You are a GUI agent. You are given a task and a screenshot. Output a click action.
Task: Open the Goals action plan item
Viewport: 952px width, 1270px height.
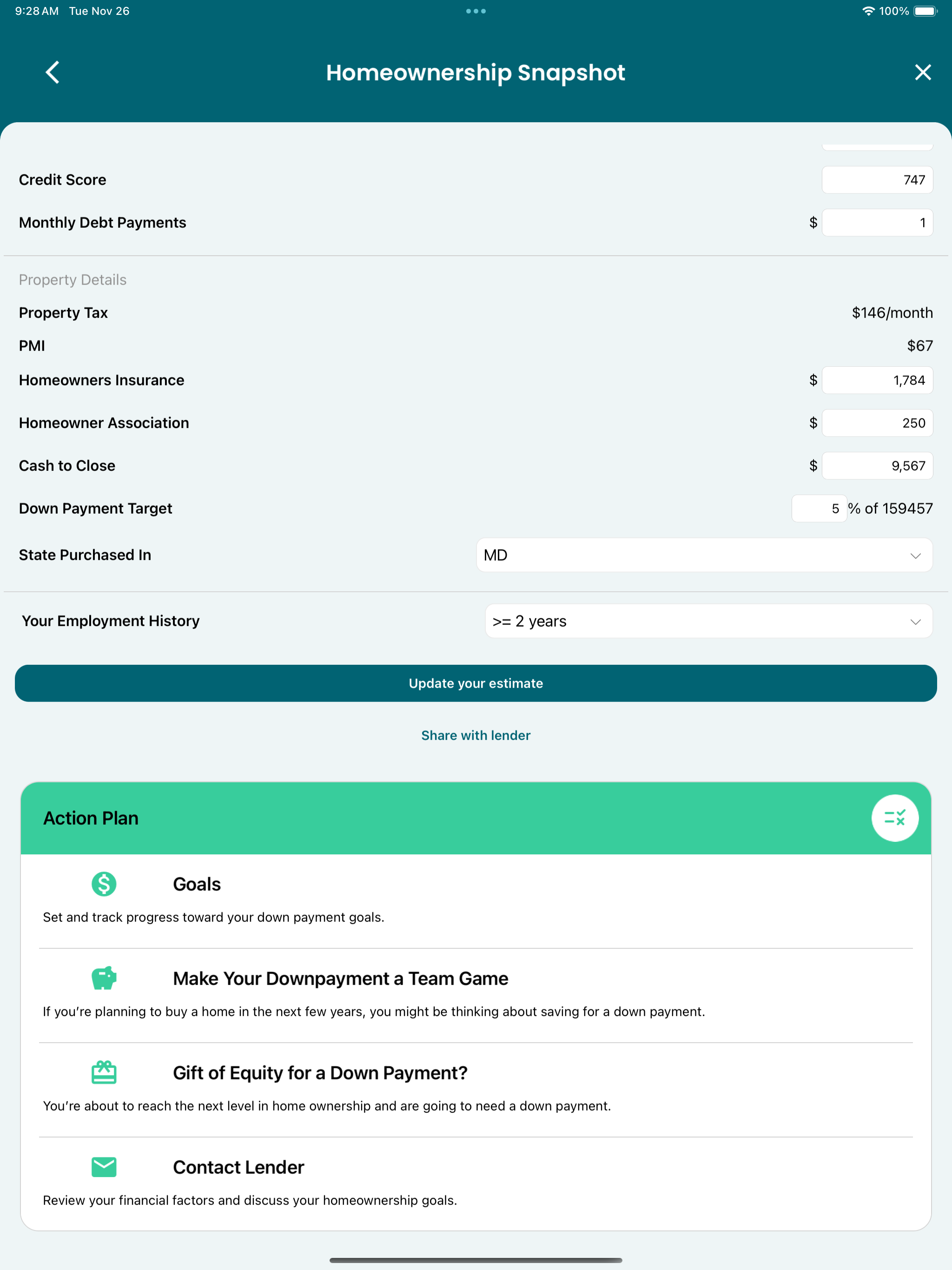pyautogui.click(x=476, y=900)
